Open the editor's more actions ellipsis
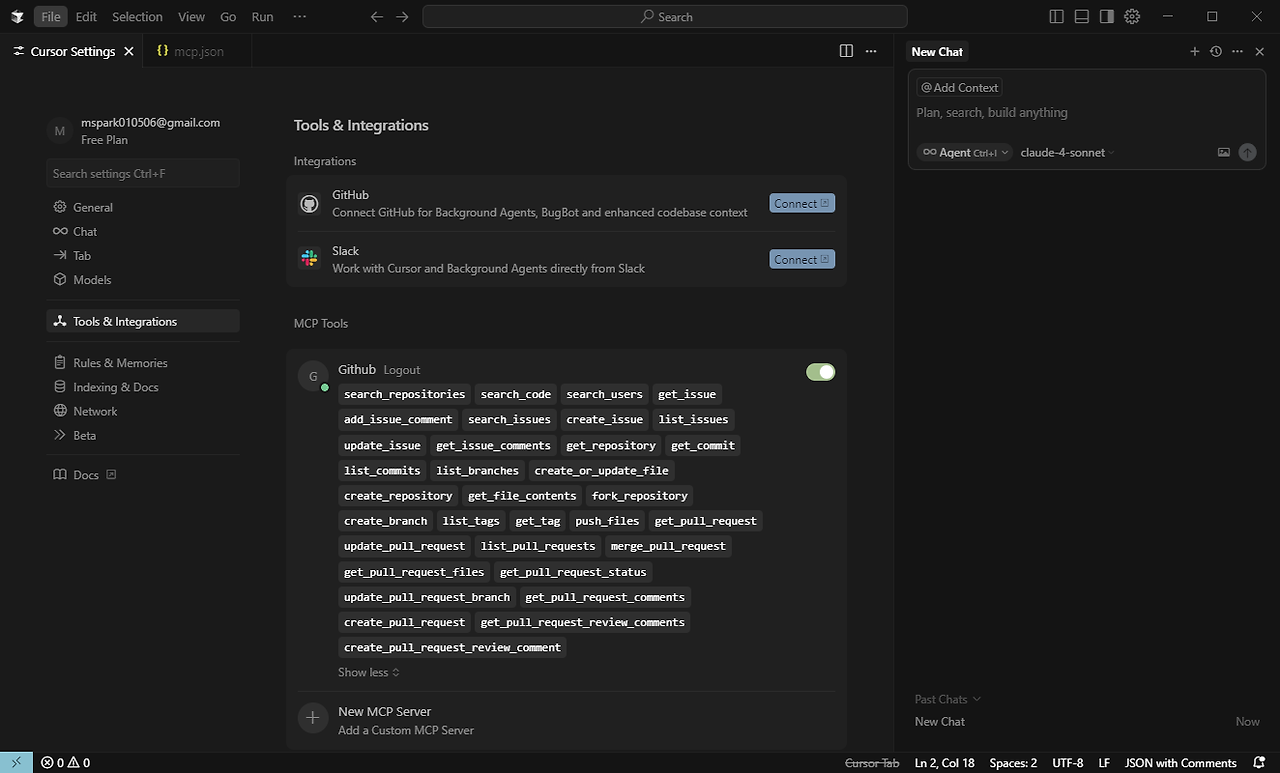 click(x=871, y=51)
